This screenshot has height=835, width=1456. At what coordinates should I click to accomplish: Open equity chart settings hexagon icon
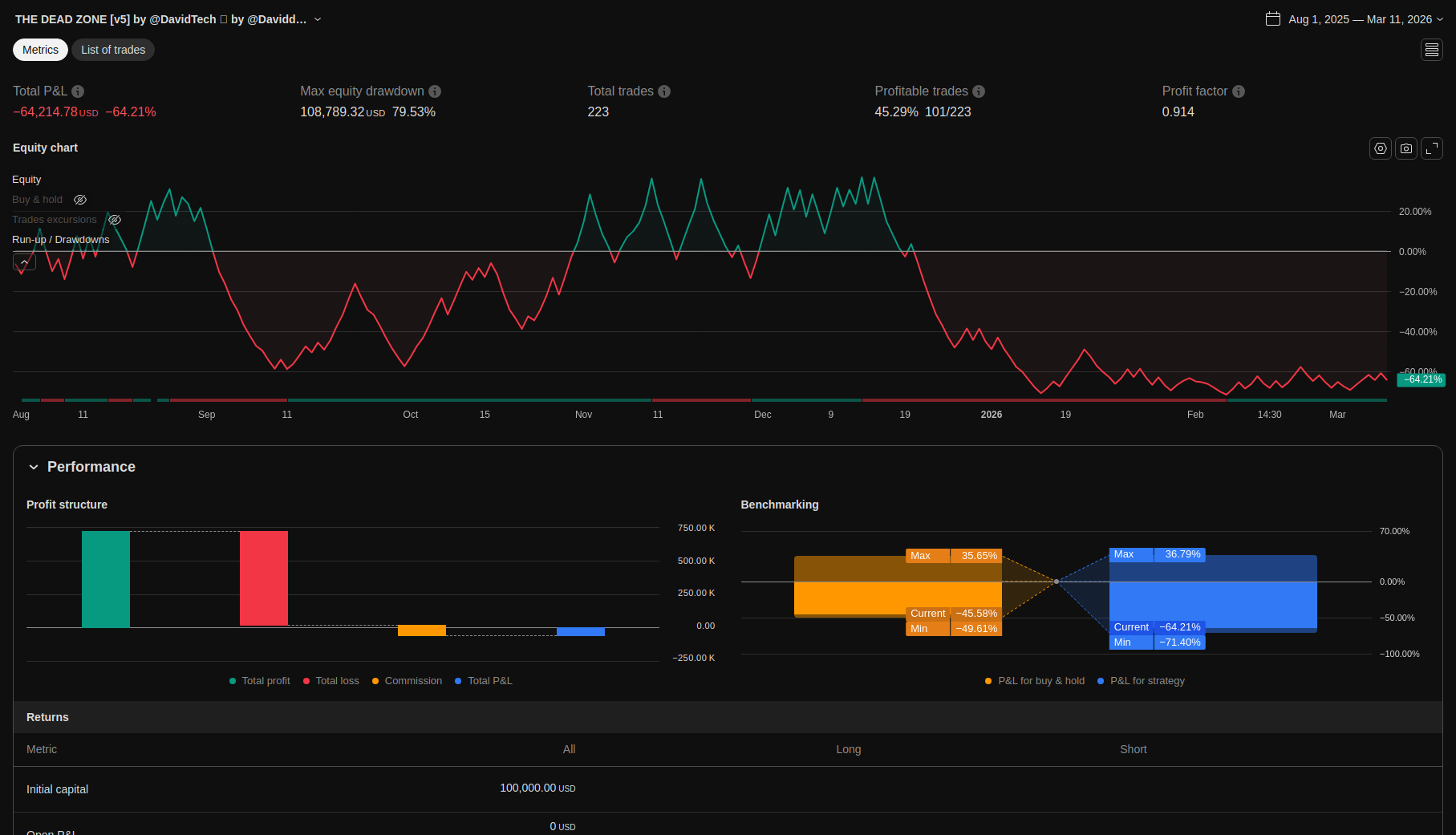(x=1380, y=148)
